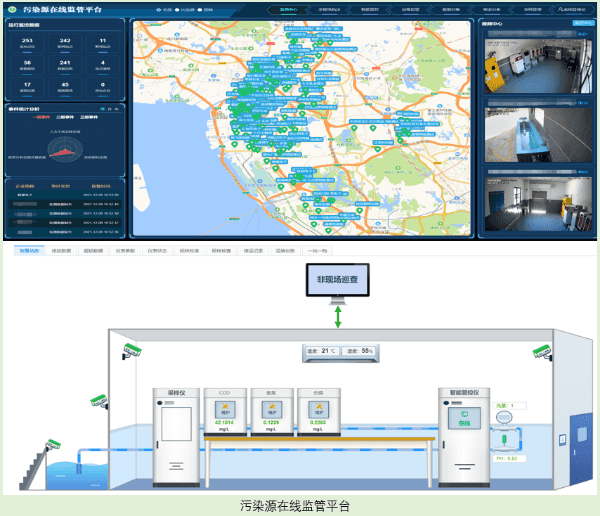Click the button at the top-right of the video panel

pos(574,21)
